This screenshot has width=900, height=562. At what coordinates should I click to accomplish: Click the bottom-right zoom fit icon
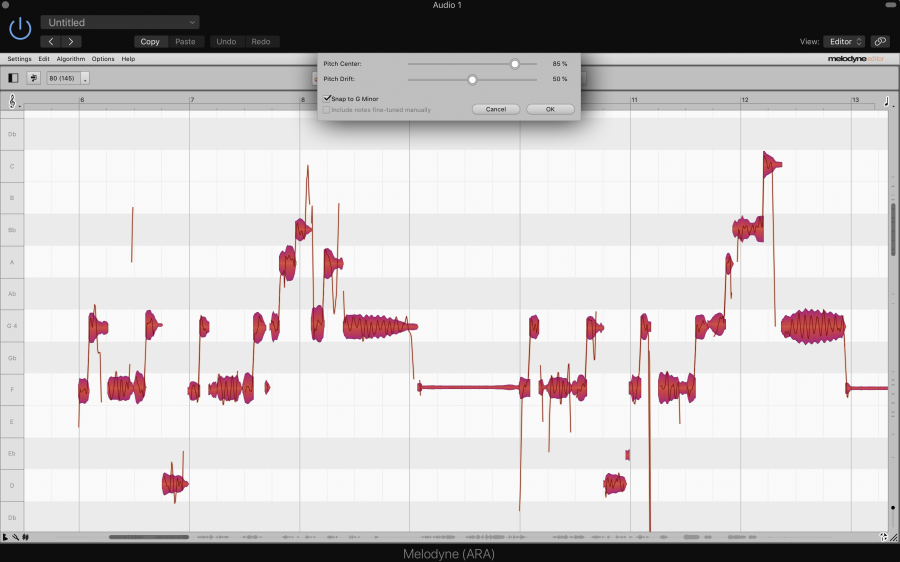pyautogui.click(x=883, y=537)
